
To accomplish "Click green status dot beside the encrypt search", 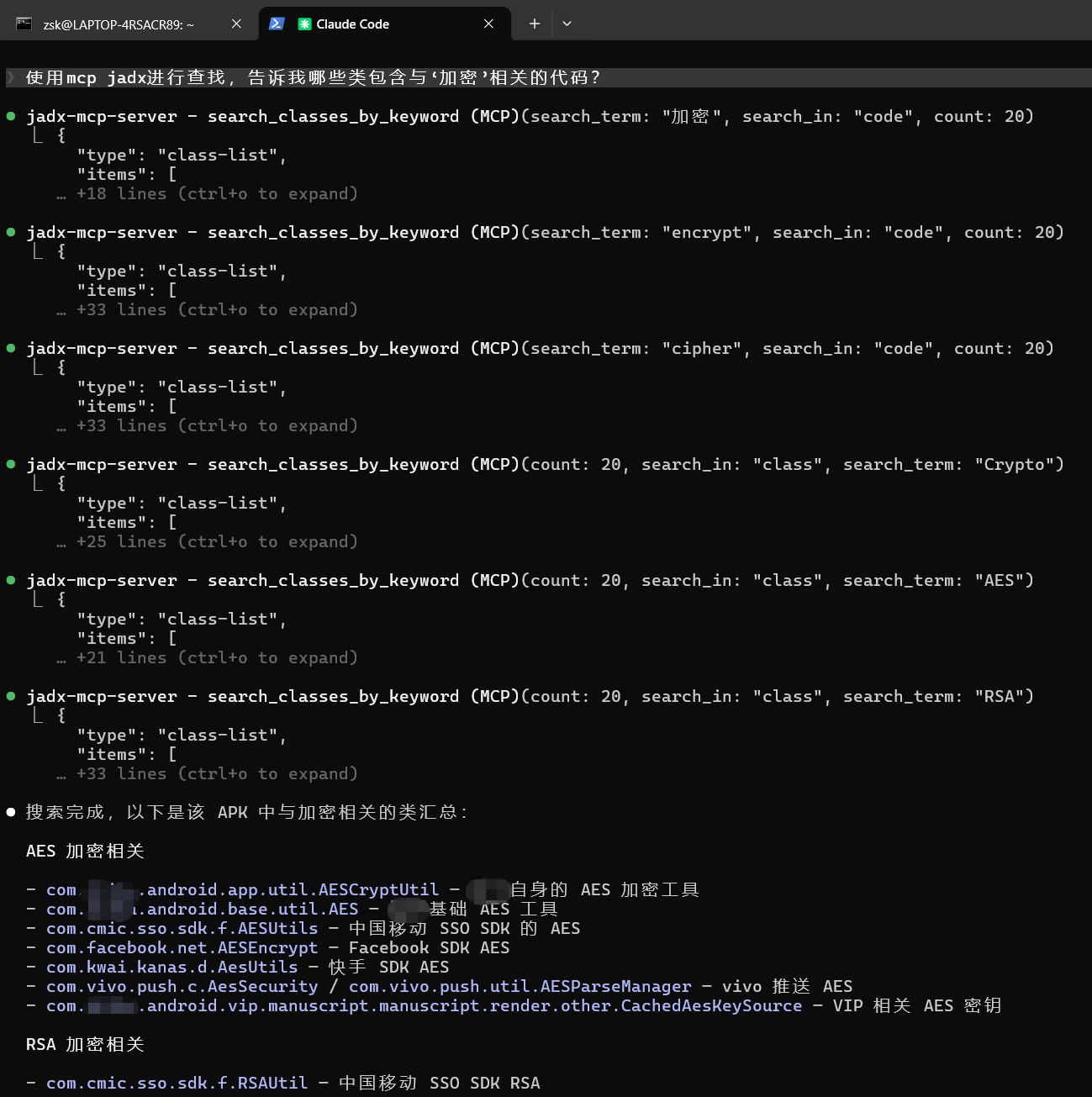I will click(x=11, y=232).
